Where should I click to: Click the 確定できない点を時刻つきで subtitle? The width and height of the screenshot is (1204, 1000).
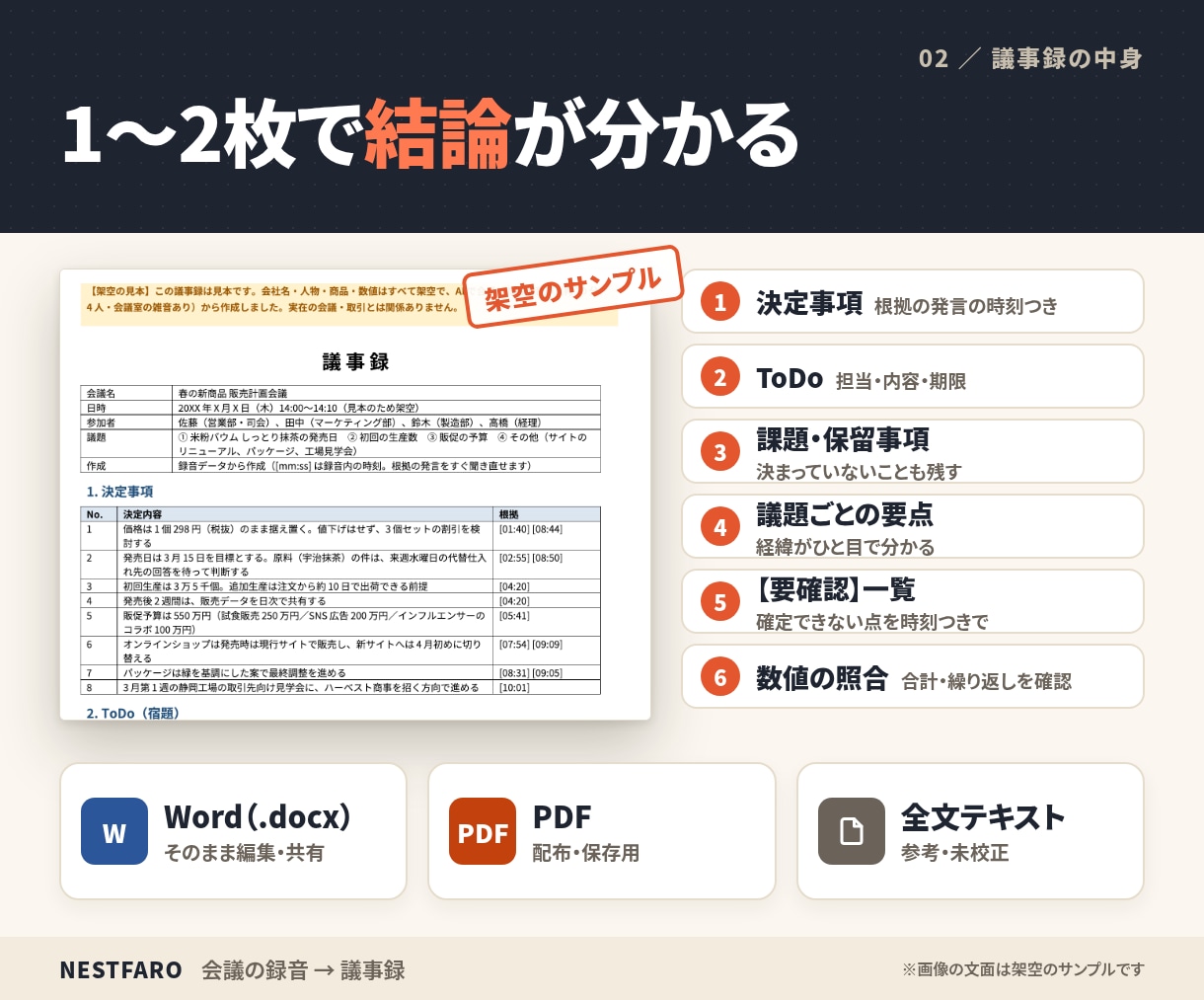[872, 622]
